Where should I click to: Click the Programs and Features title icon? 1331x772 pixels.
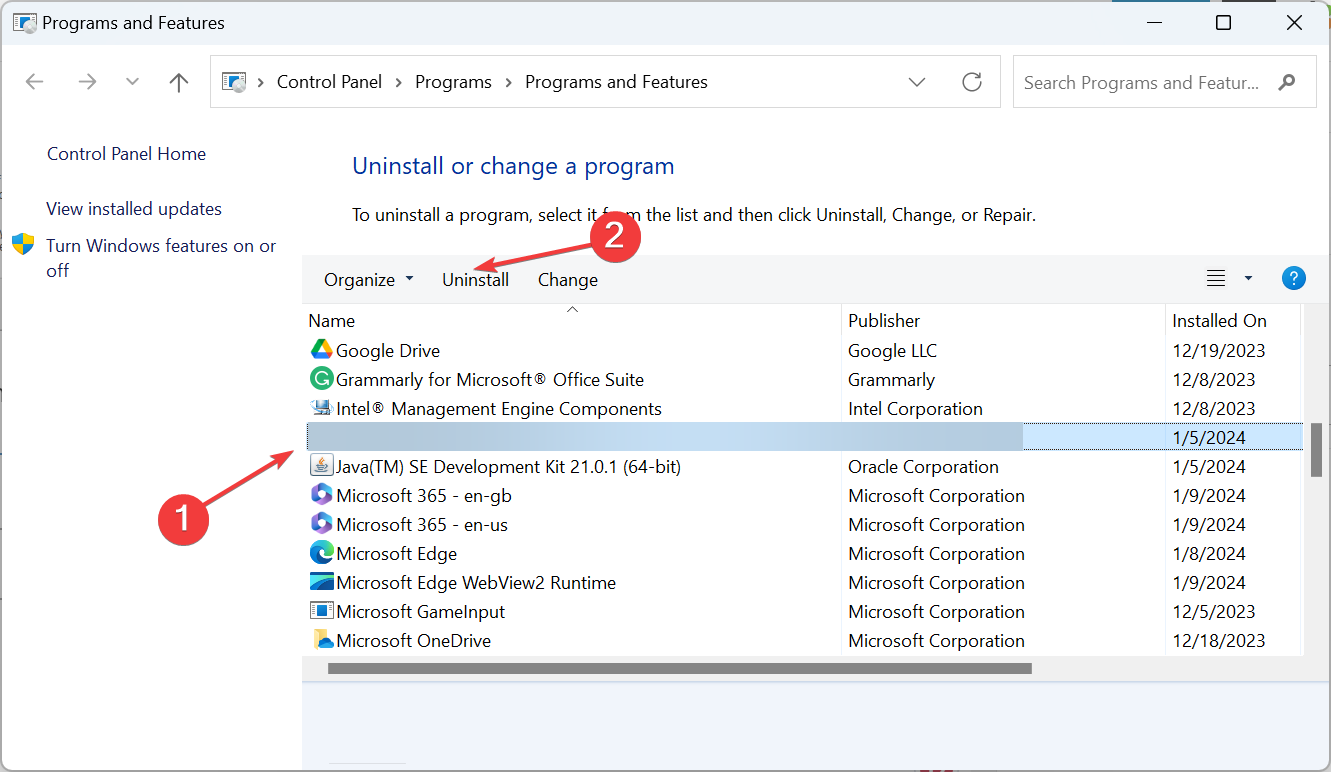[24, 22]
